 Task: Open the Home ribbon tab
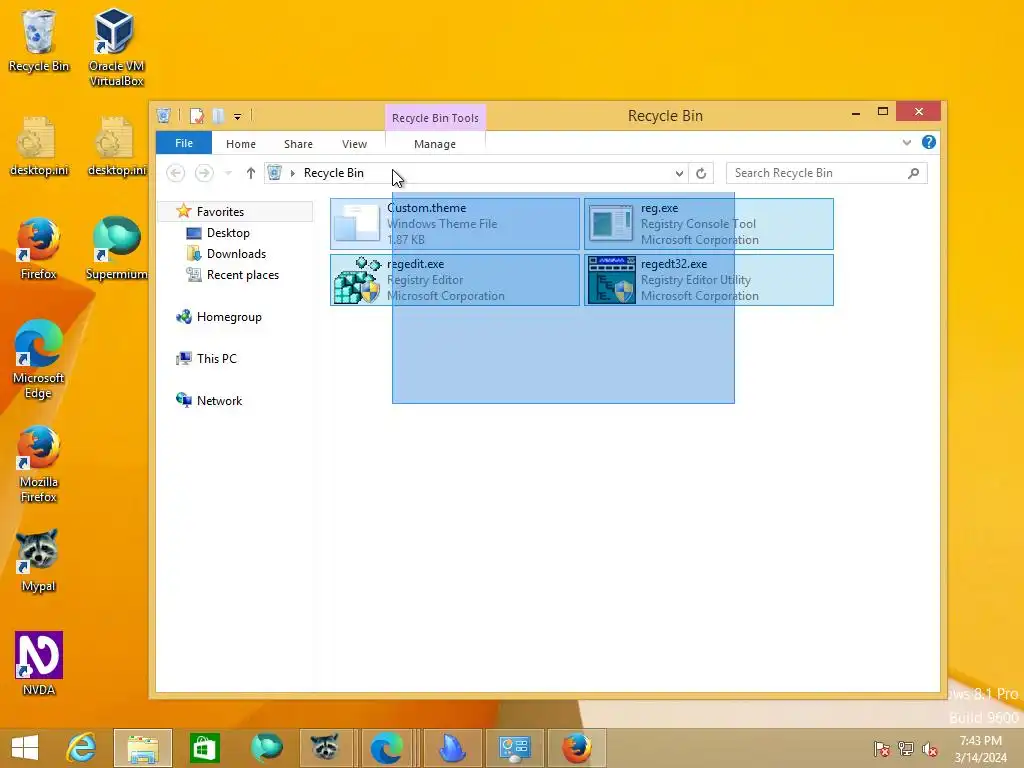pos(241,144)
